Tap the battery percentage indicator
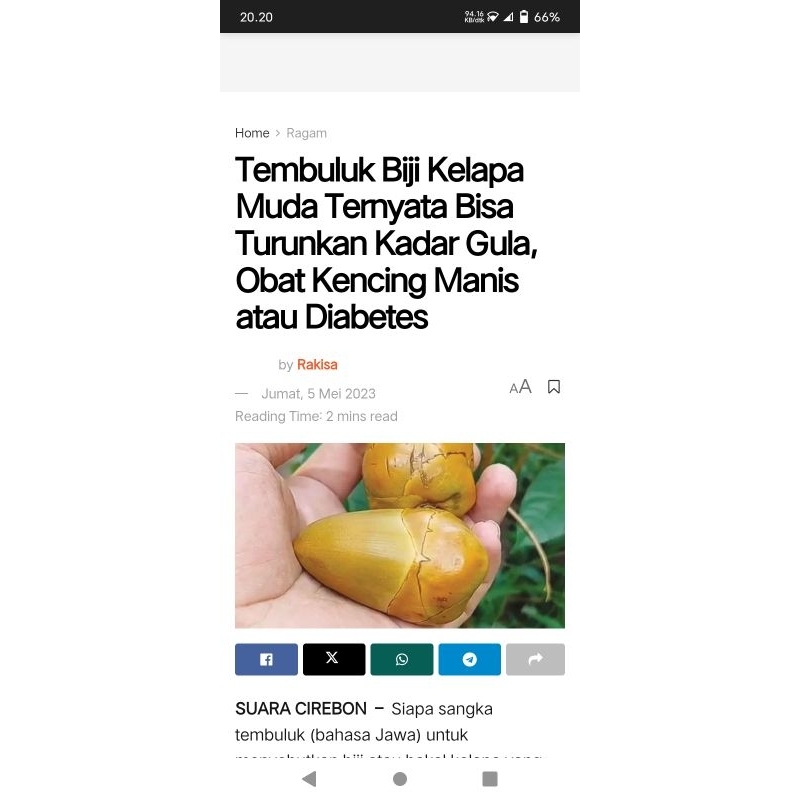The image size is (800, 800). 546,17
